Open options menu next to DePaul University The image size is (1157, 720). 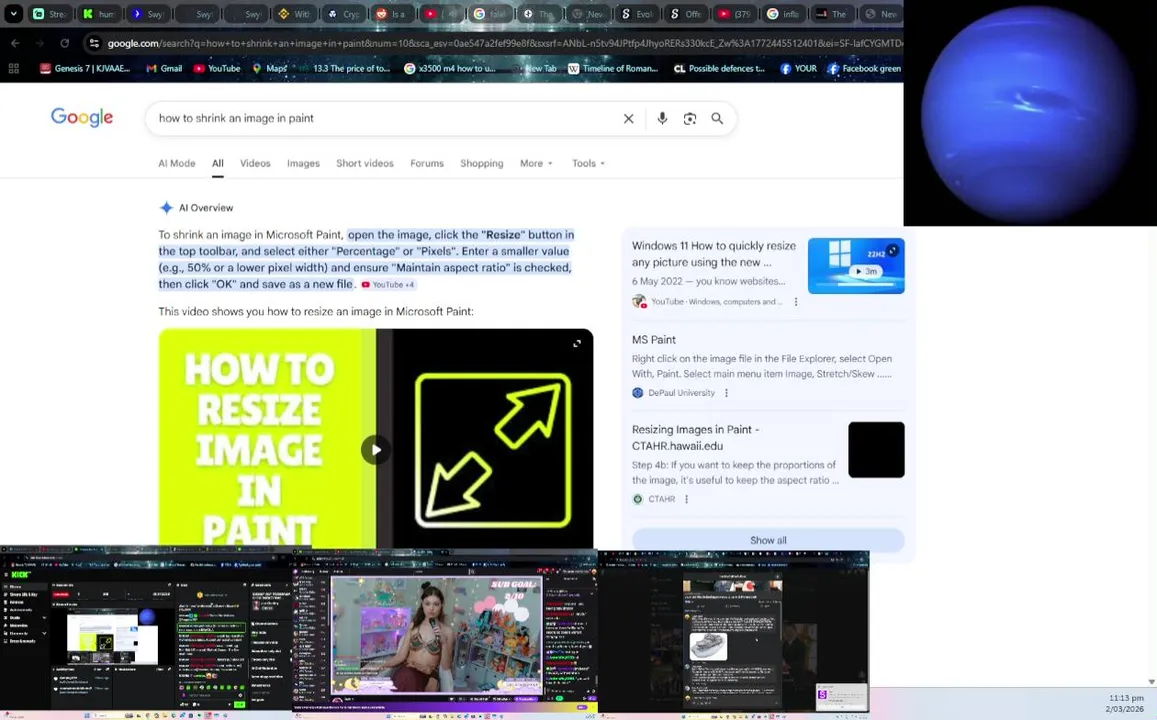coord(726,393)
